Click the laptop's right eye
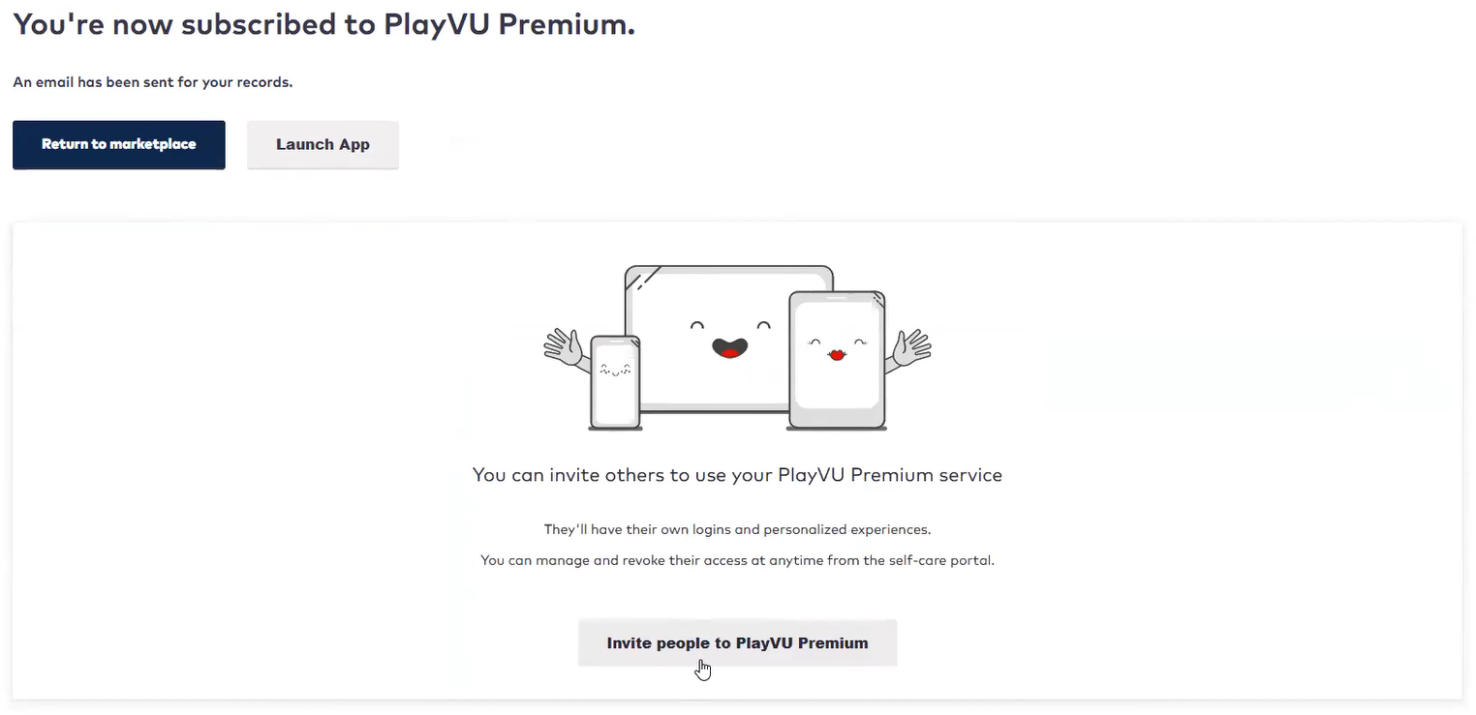The image size is (1476, 715). pos(764,325)
